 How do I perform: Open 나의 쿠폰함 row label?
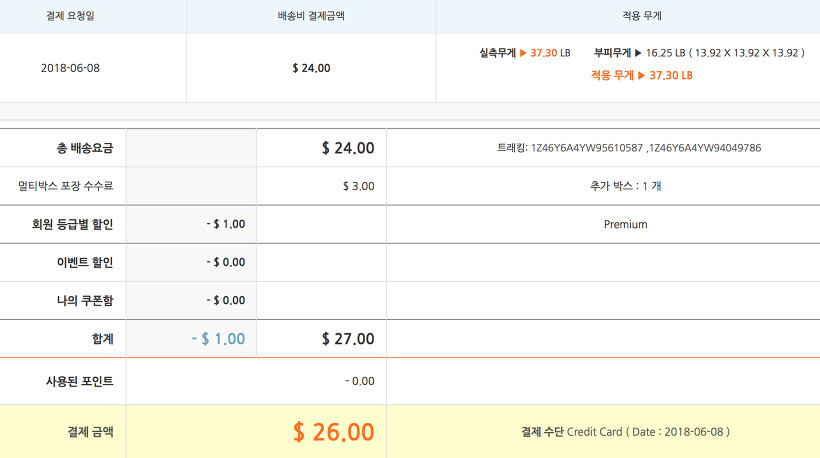[x=87, y=300]
